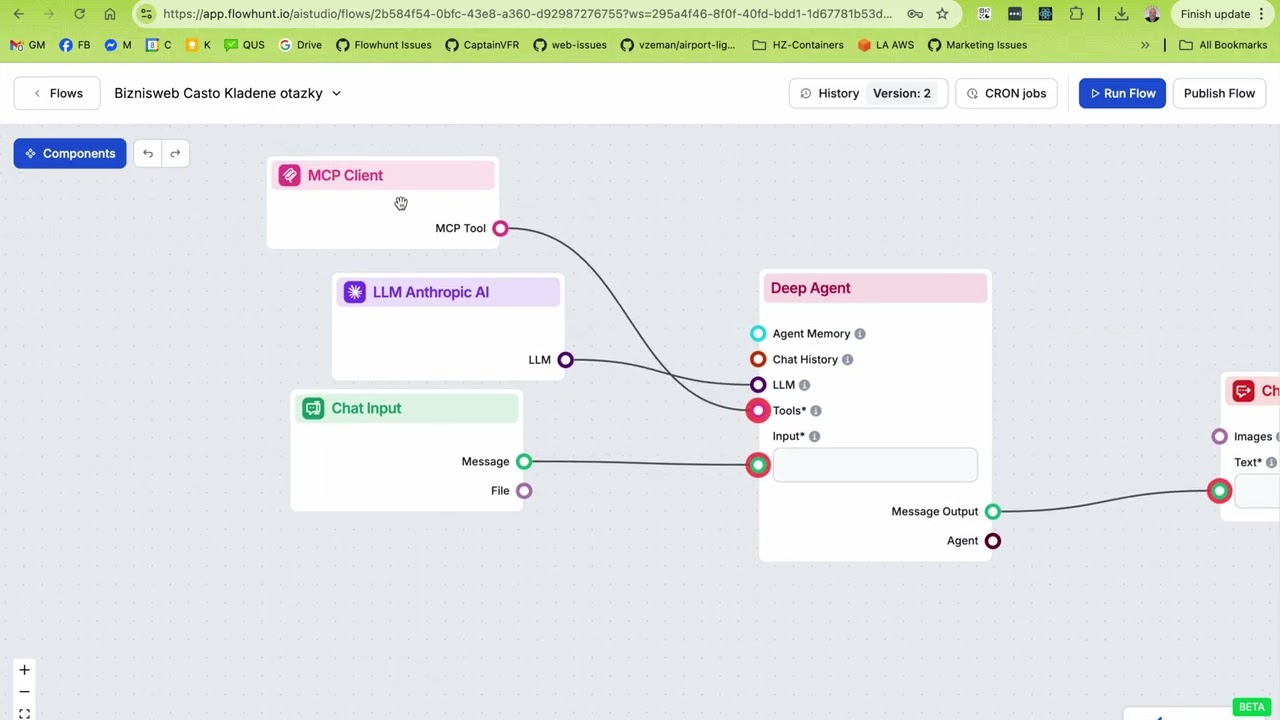
Task: Zoom in using the plus icon
Action: click(x=24, y=669)
